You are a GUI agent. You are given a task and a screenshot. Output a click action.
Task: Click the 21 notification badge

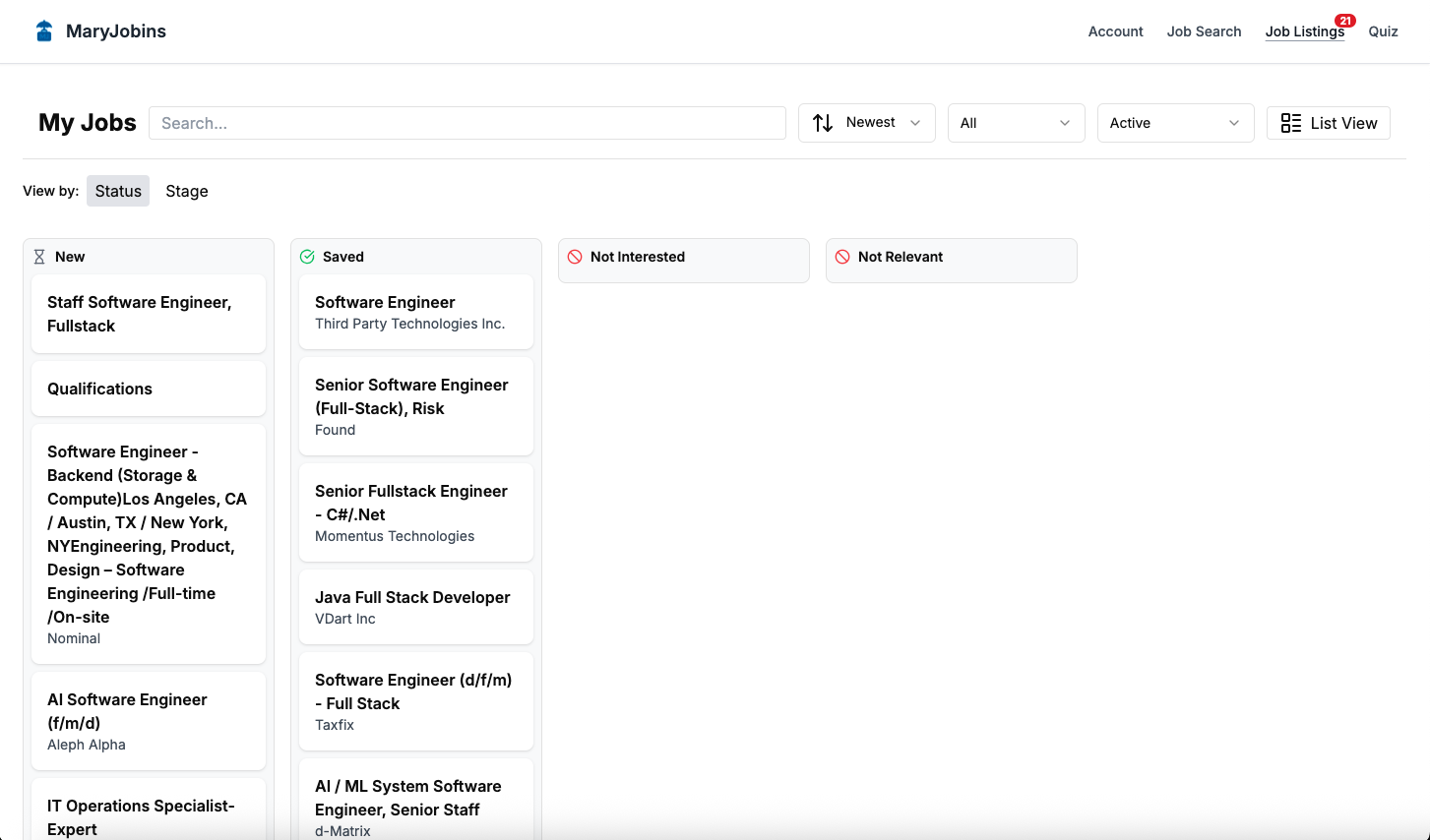[x=1345, y=21]
